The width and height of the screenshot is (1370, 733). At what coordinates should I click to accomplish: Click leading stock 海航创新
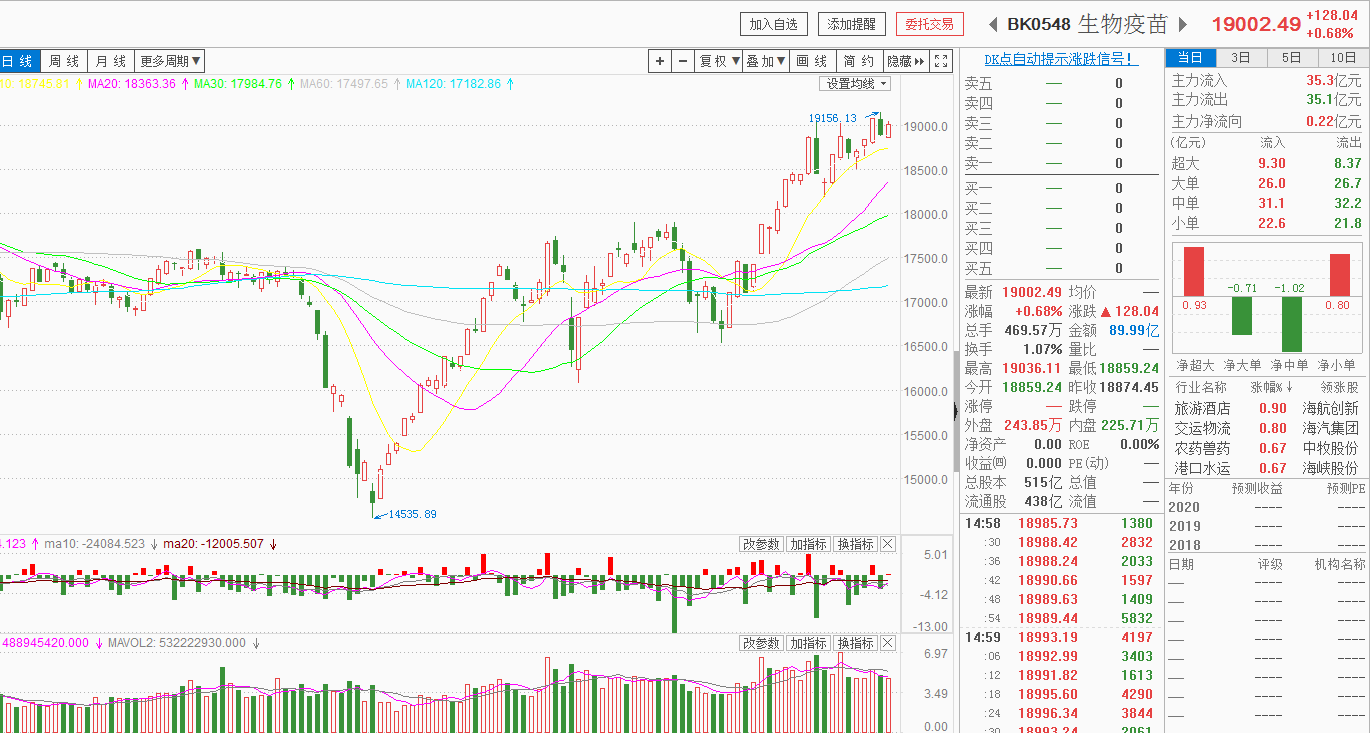(1331, 408)
